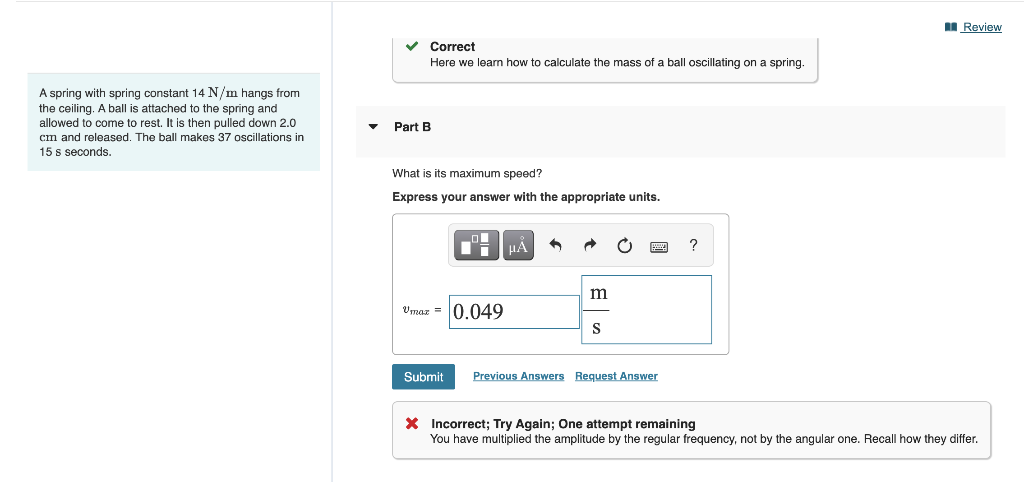1024x482 pixels.
Task: Click the Part B header label
Action: (x=413, y=127)
